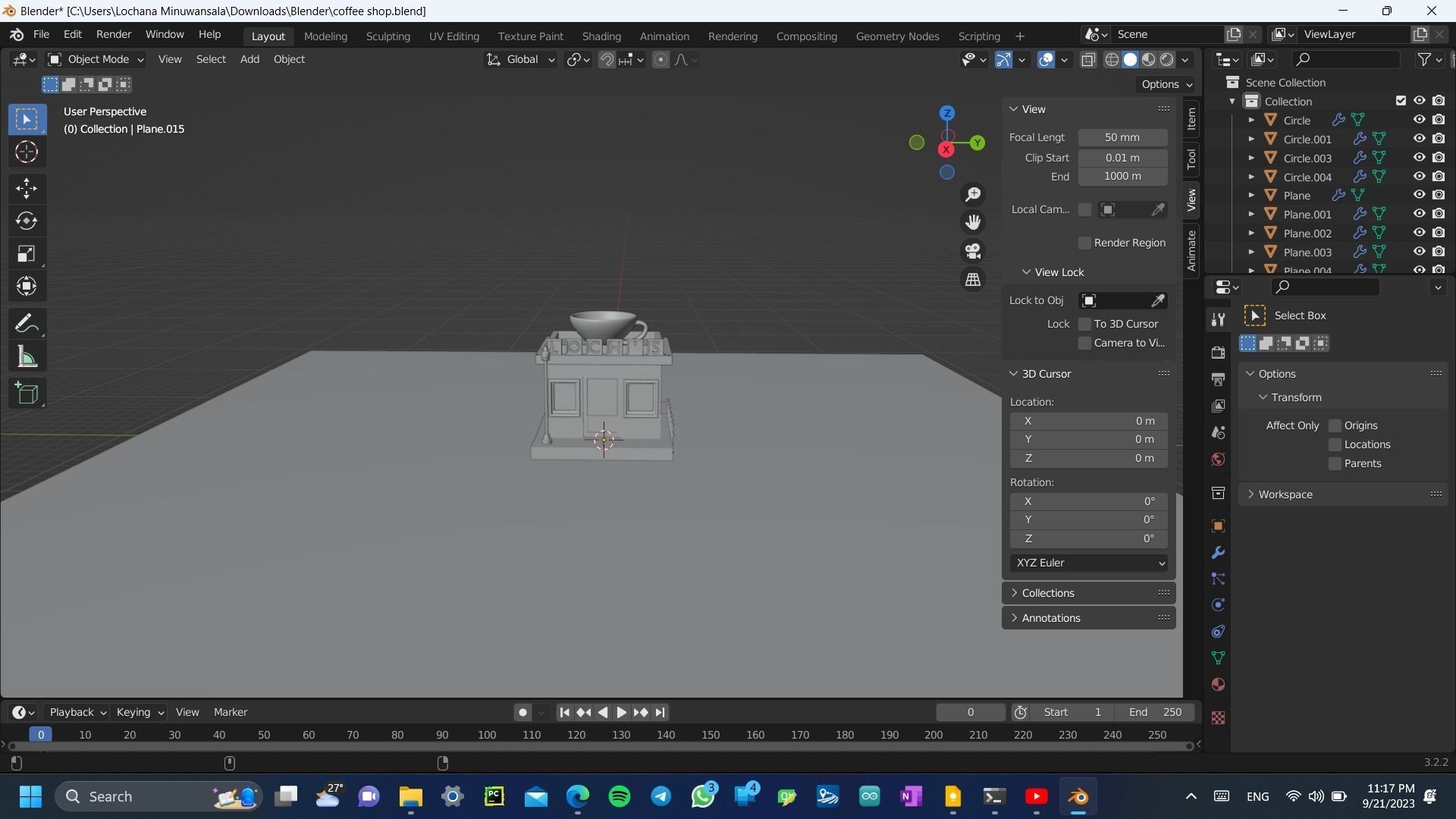Select the Measure tool
Screen dimensions: 1456x819
point(27,357)
